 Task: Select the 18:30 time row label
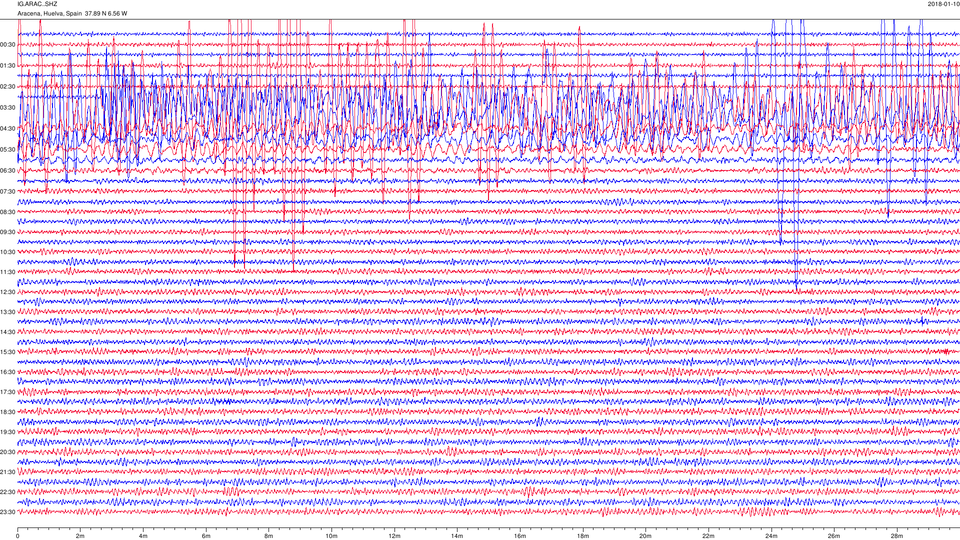(x=7, y=412)
